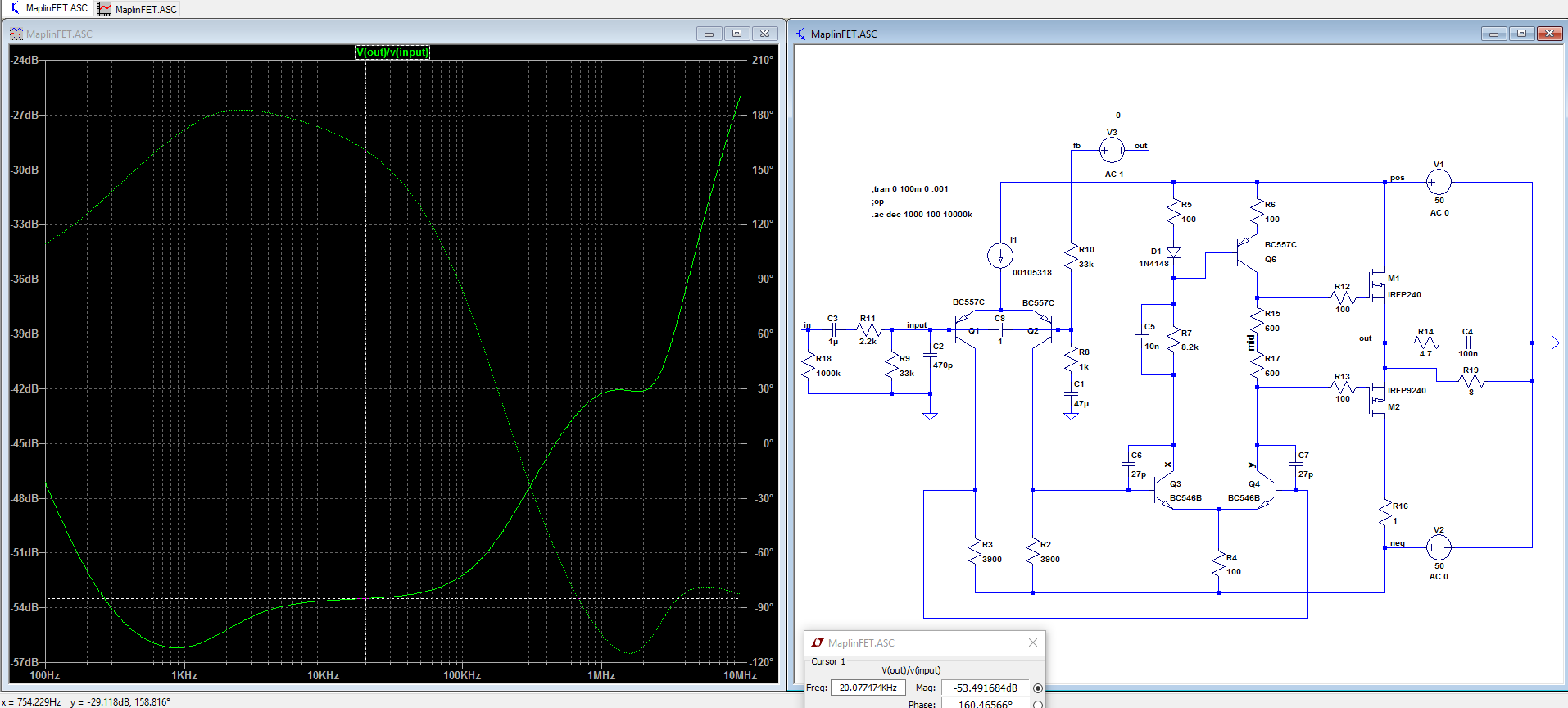Select the Q3 BC546B transistor symbol
Viewport: 1568px width, 708px height.
1163,490
